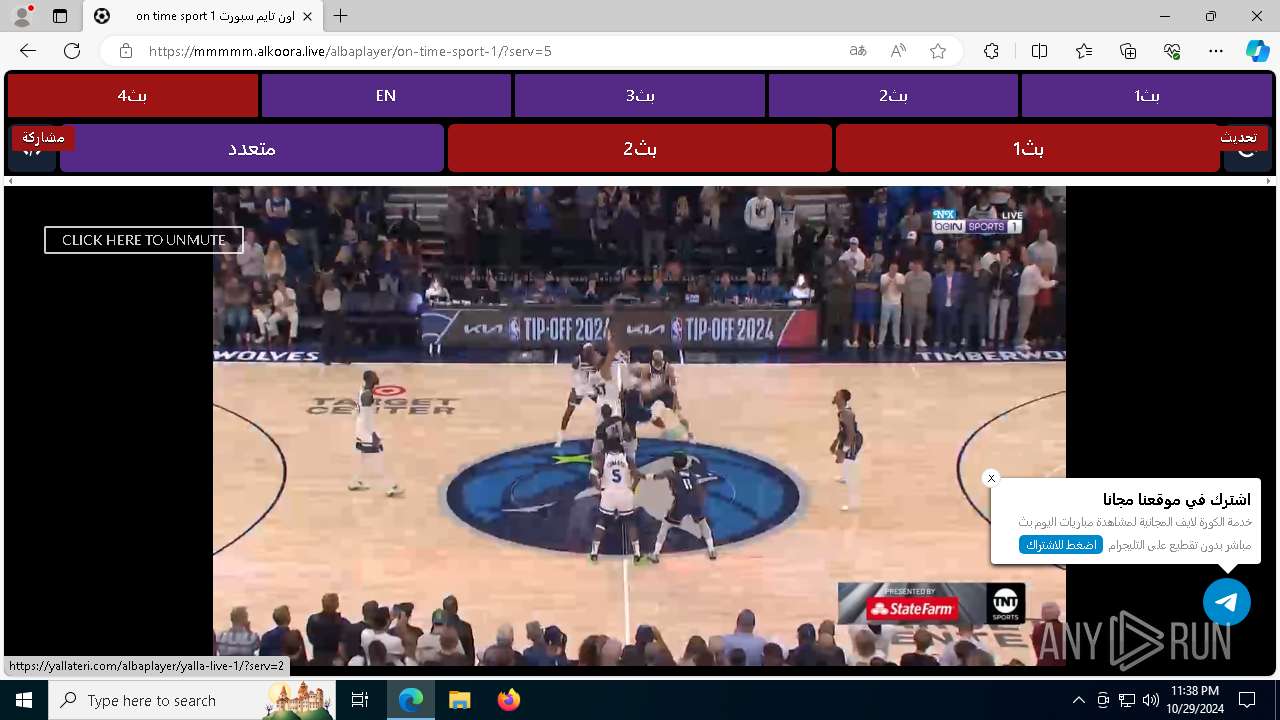Viewport: 1280px width, 720px height.
Task: Switch to the بث4 stream tab
Action: pos(133,96)
